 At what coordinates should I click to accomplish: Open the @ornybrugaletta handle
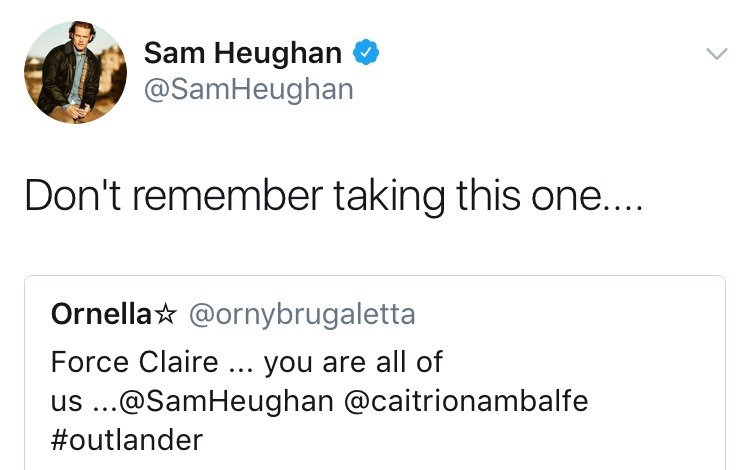(x=302, y=315)
